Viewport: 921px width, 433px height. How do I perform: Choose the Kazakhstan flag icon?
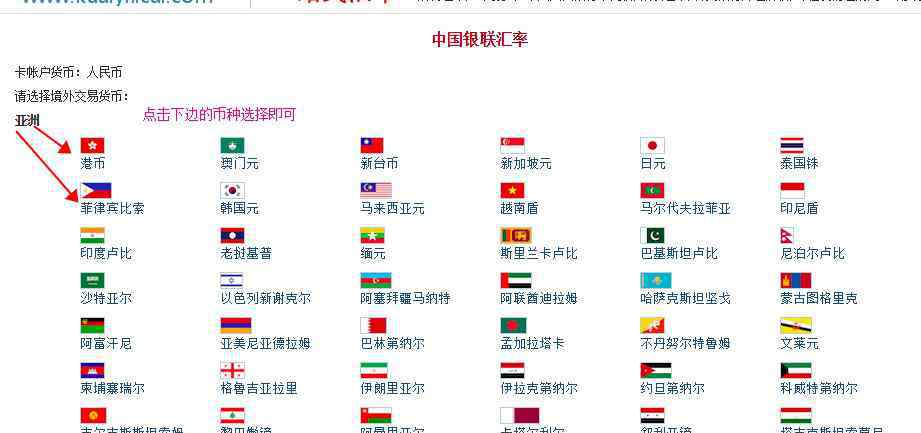click(656, 281)
